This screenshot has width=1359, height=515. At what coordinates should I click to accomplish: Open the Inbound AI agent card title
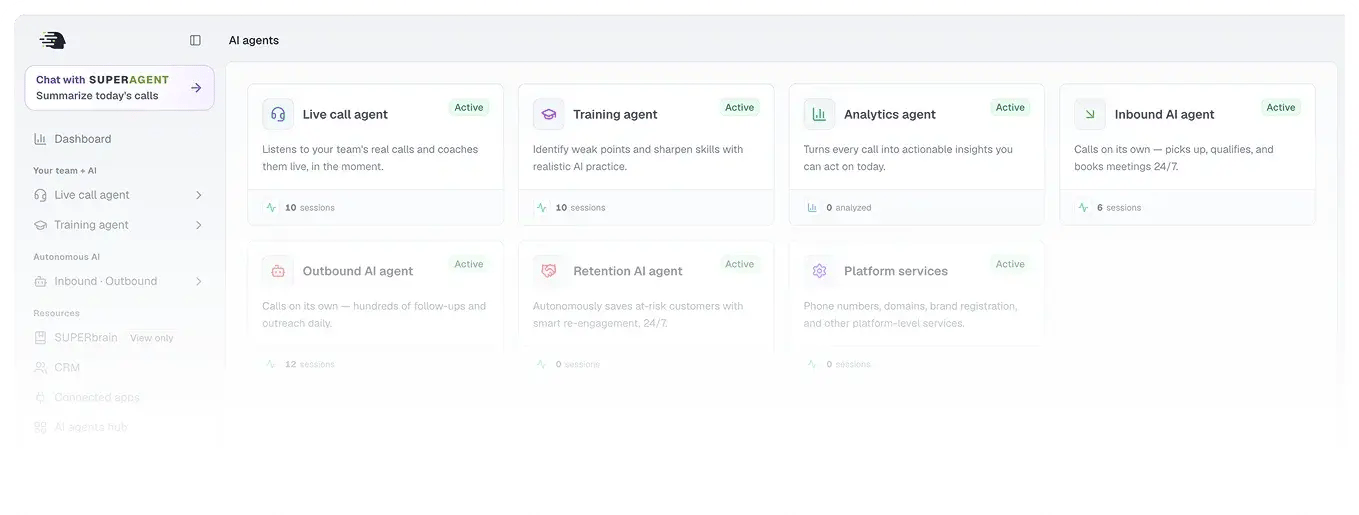(x=1165, y=114)
